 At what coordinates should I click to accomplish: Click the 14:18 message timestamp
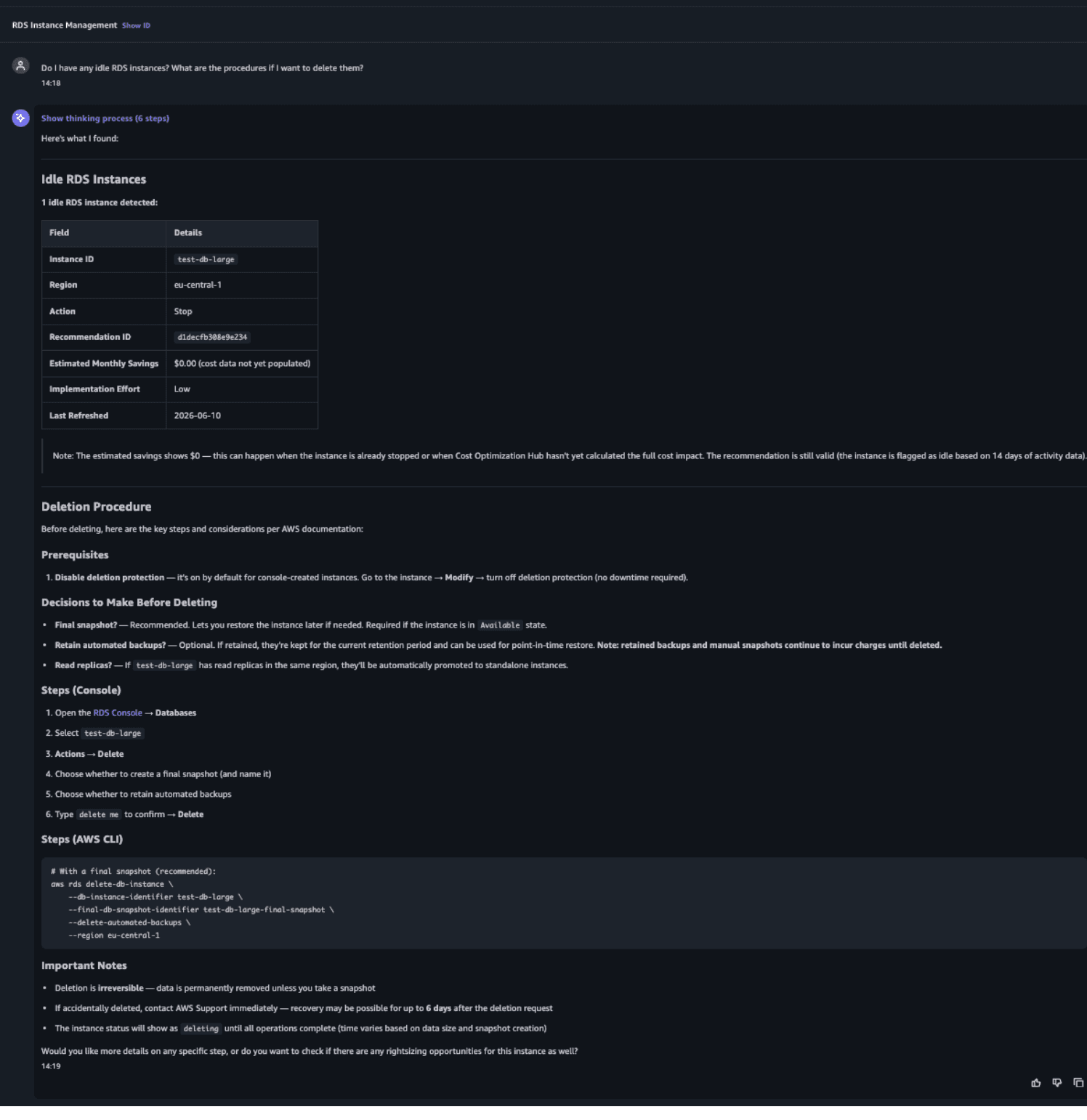tap(51, 83)
